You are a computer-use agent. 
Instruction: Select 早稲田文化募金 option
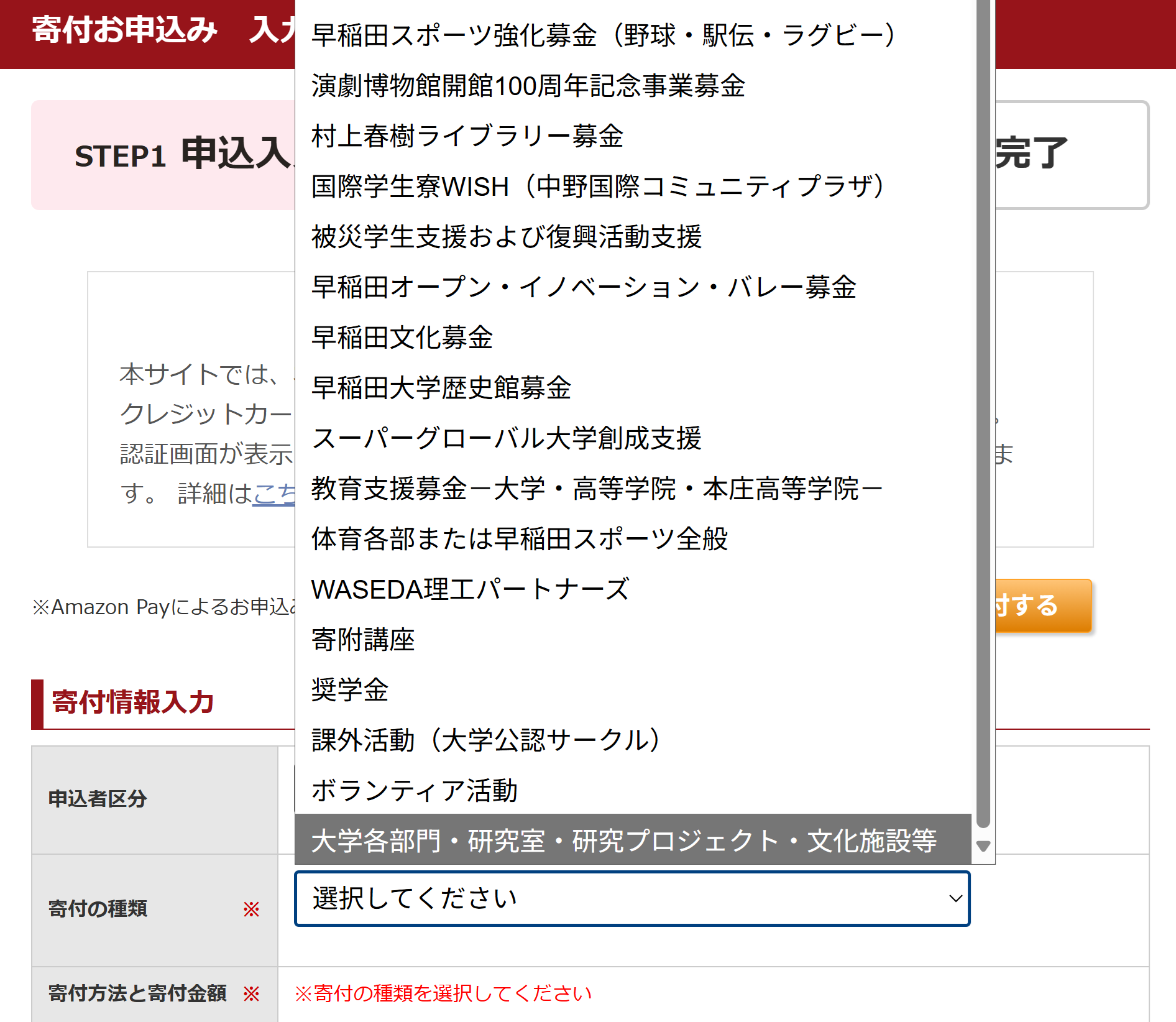(x=633, y=337)
